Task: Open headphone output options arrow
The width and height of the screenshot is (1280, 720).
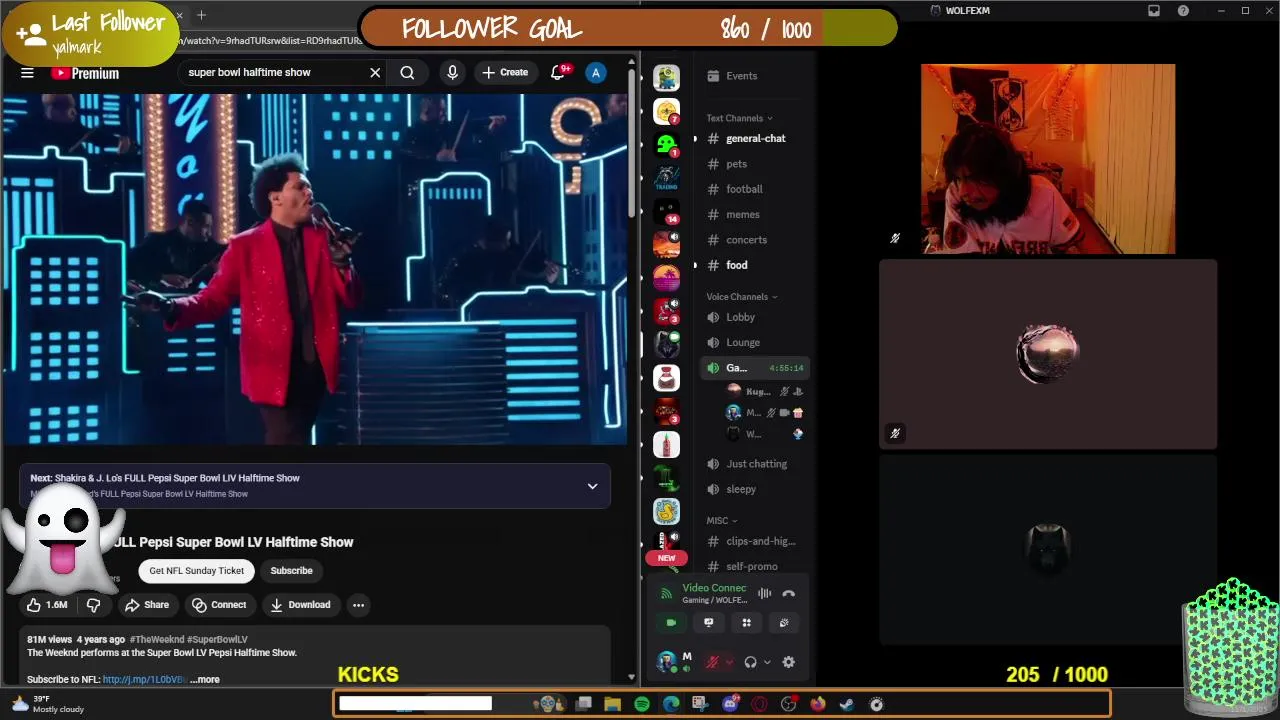Action: 767,662
